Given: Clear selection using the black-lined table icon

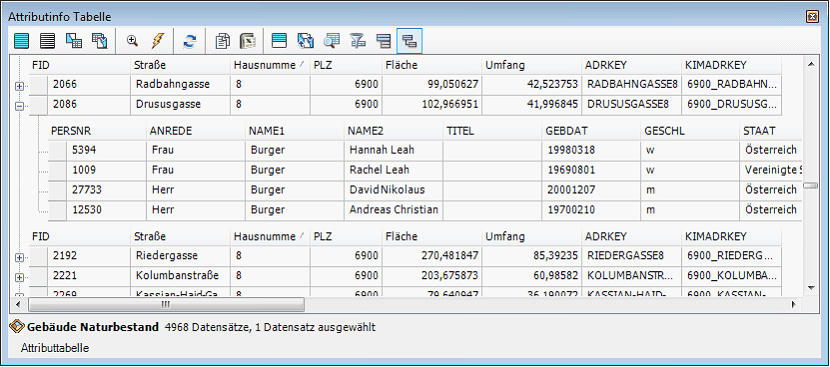Looking at the screenshot, I should coord(48,41).
